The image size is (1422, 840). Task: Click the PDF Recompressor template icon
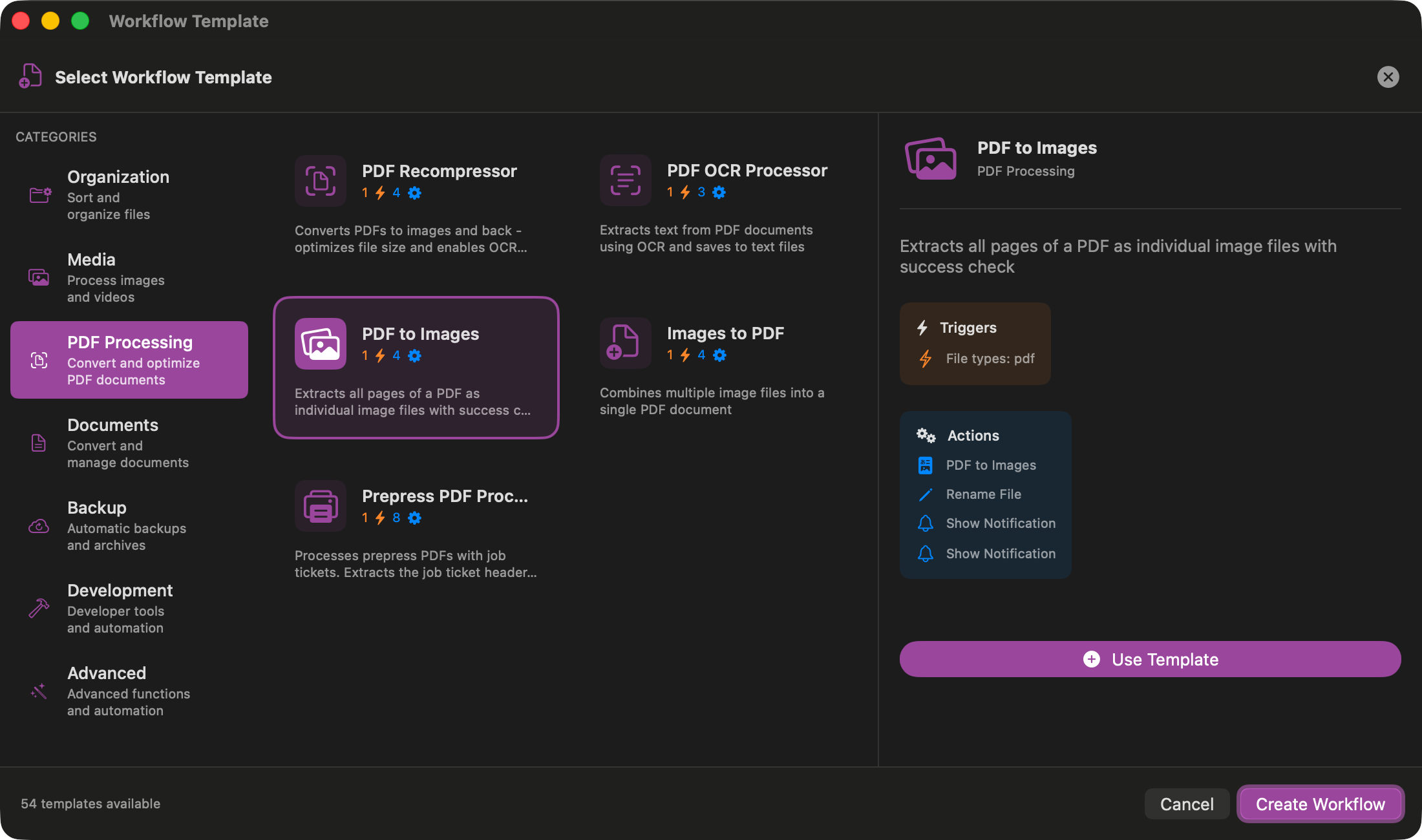click(321, 181)
